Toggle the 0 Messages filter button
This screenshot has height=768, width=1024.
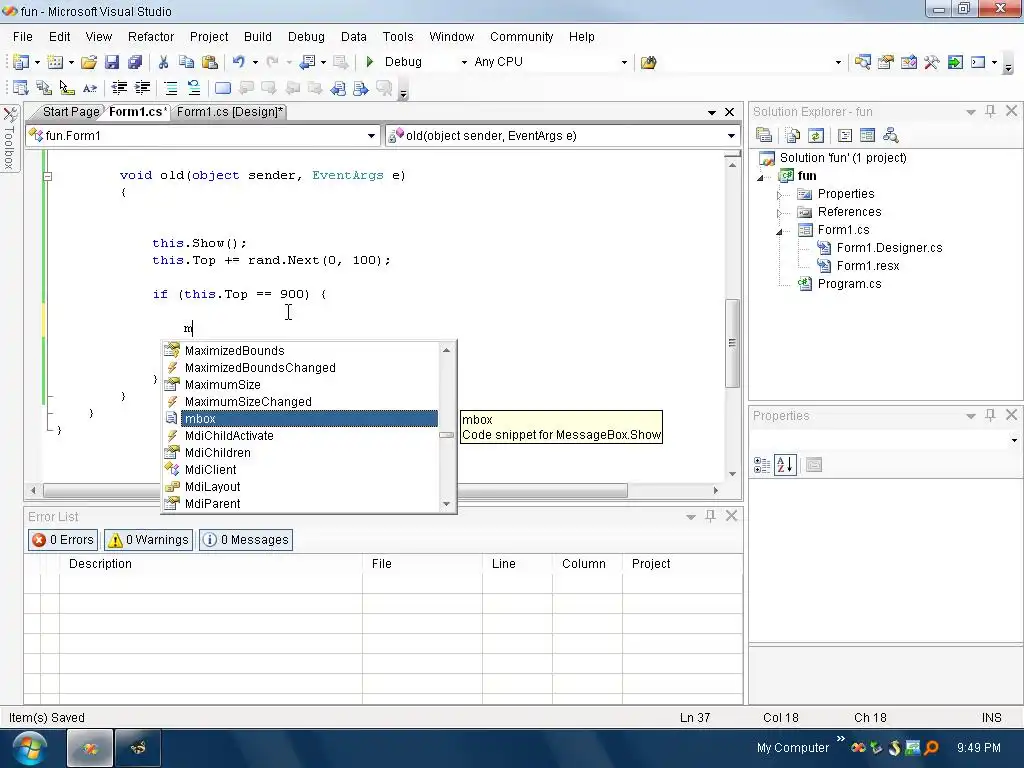246,539
